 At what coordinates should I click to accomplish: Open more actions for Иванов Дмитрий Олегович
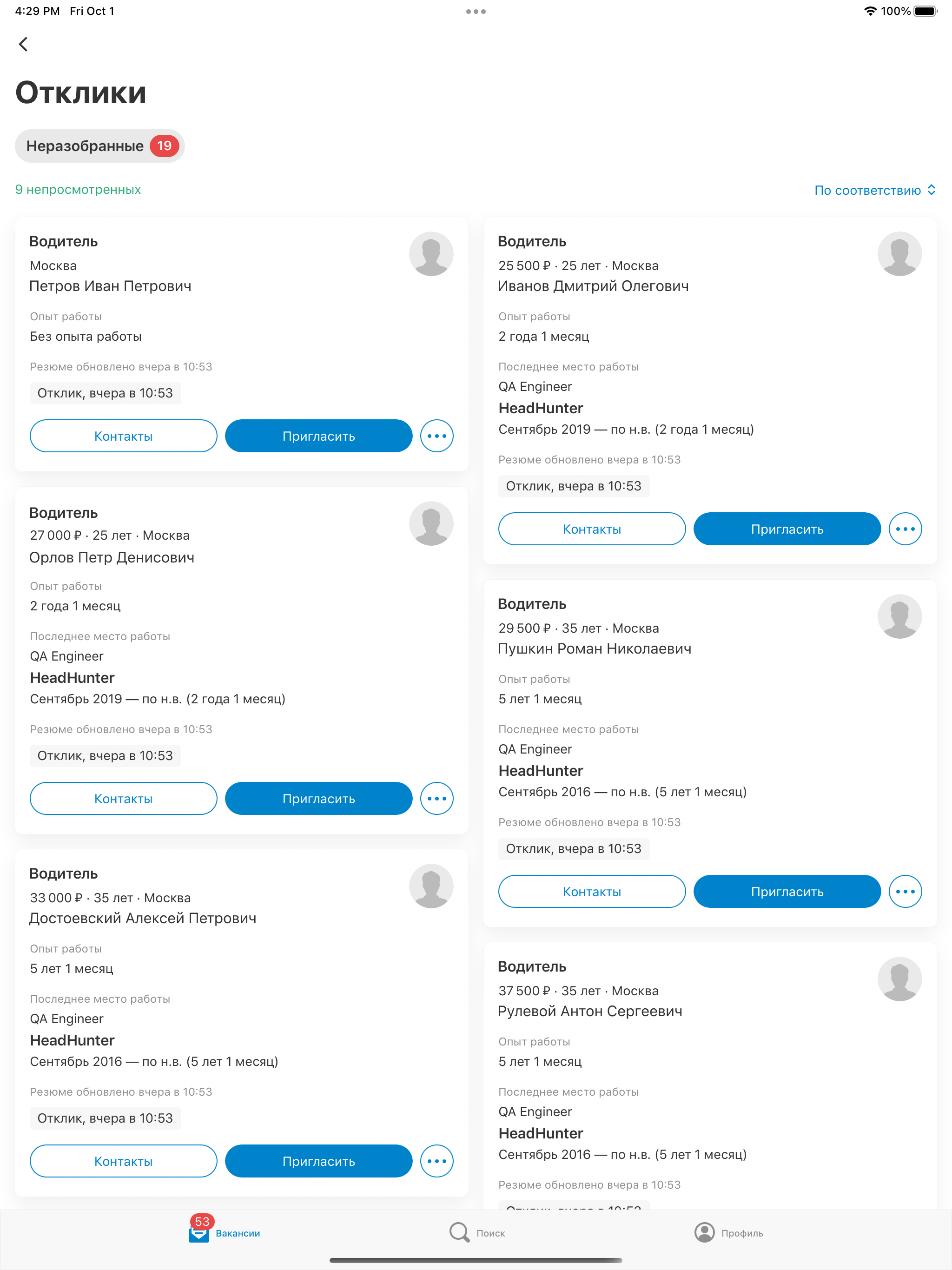[906, 529]
